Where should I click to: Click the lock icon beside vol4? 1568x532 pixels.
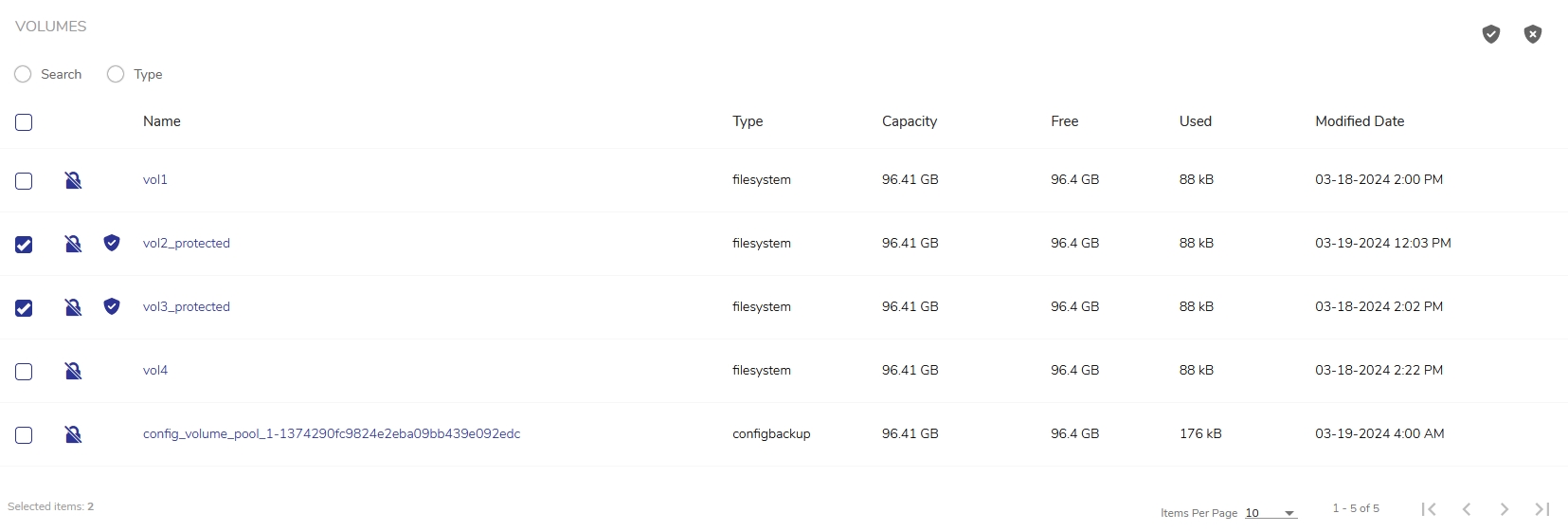[73, 371]
